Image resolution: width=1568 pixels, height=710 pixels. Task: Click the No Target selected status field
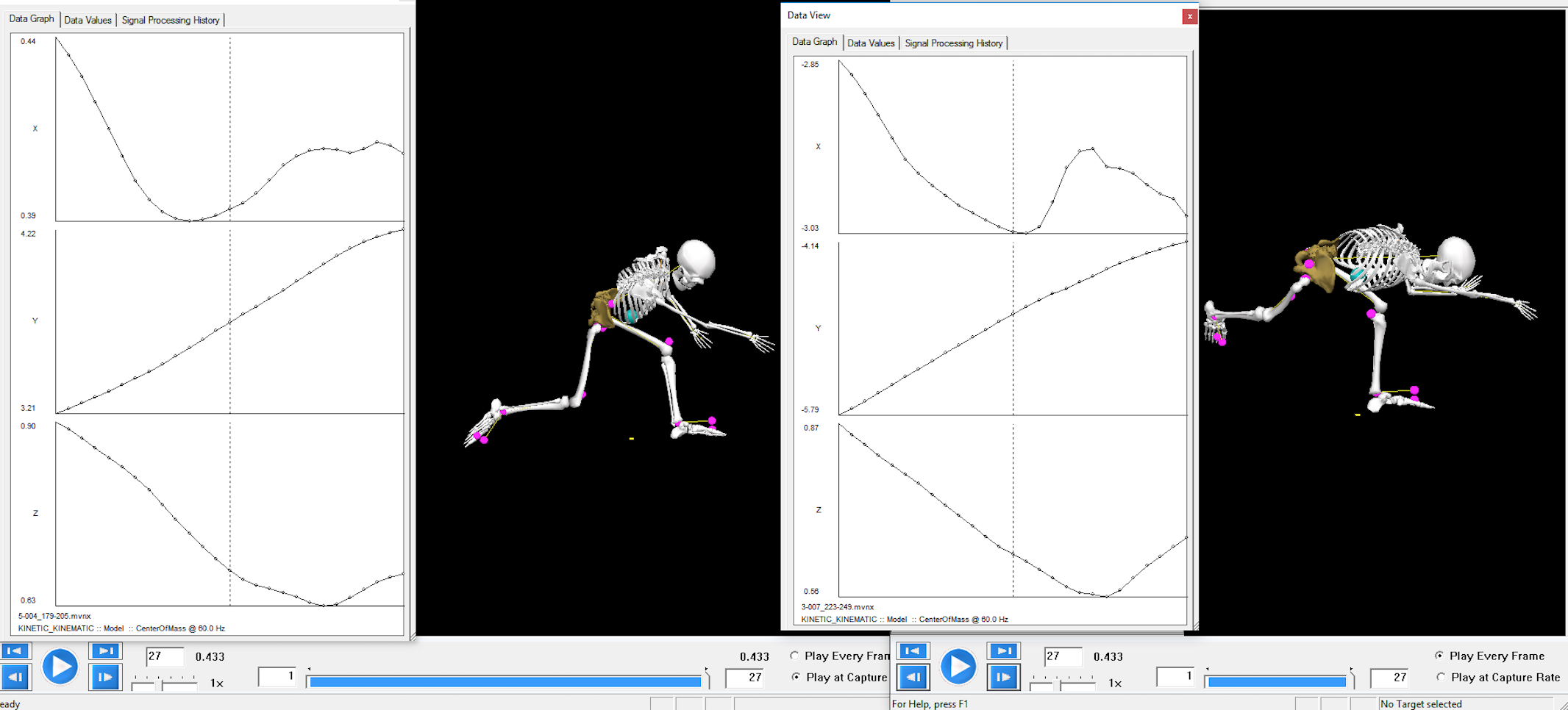point(1421,703)
